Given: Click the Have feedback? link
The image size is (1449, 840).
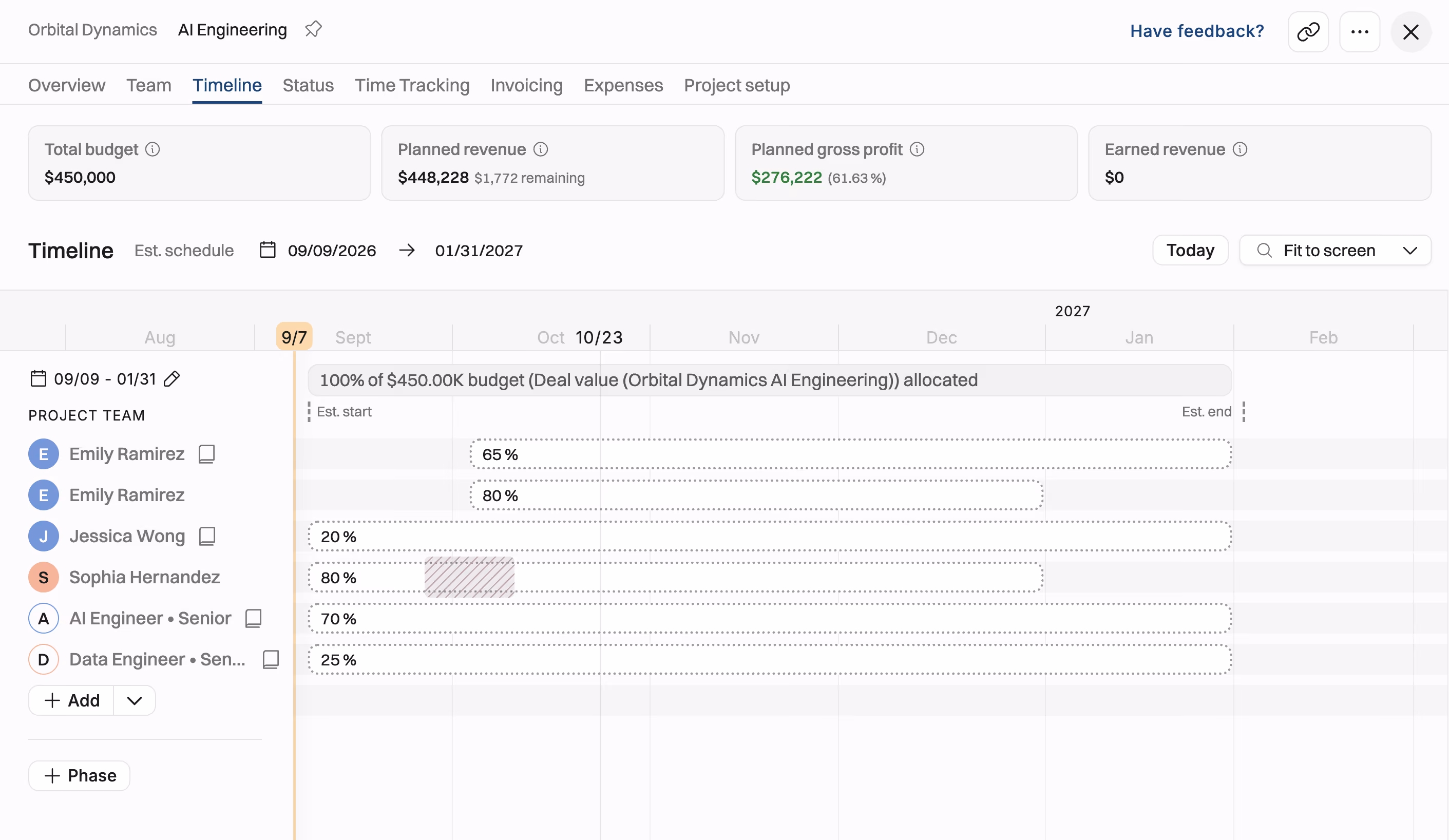Looking at the screenshot, I should [1197, 31].
